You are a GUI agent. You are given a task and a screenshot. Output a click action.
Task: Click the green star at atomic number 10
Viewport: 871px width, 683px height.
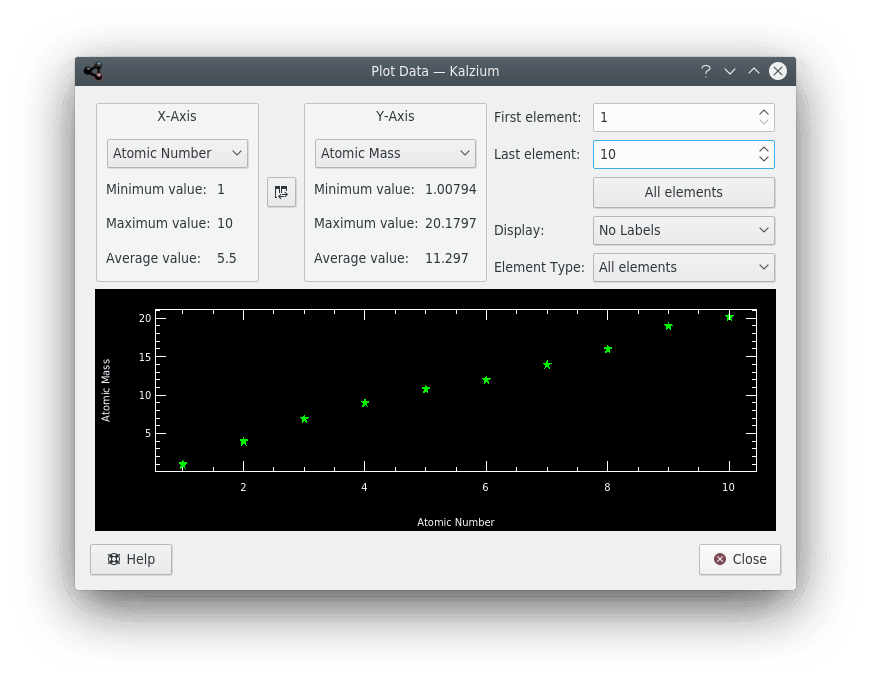[x=729, y=317]
